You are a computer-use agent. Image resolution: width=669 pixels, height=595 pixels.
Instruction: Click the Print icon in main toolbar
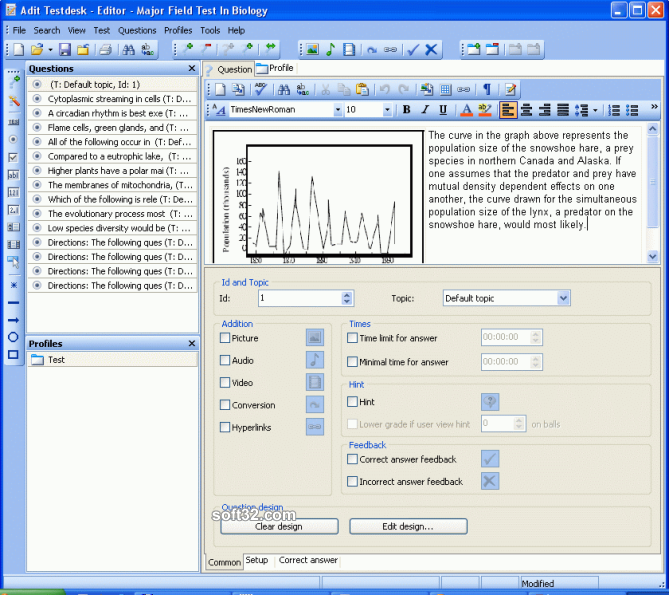click(x=105, y=49)
